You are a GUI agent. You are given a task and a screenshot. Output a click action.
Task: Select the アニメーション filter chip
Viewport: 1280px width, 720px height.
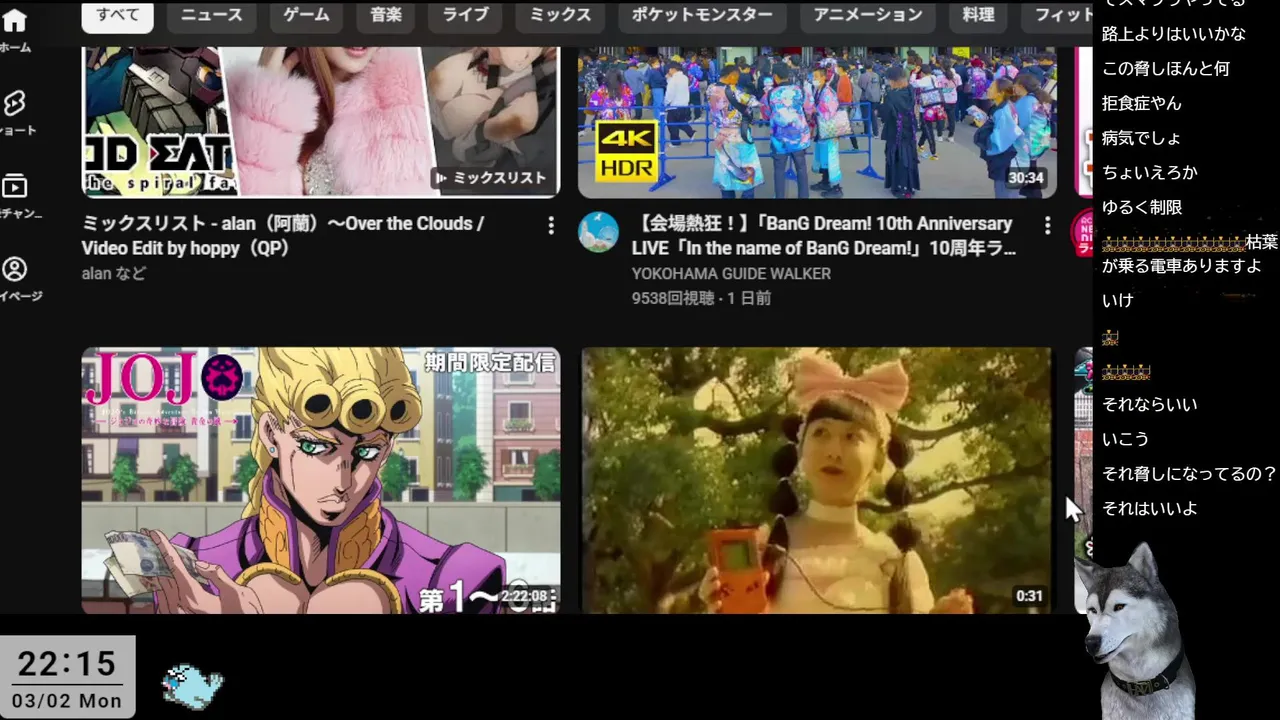pyautogui.click(x=868, y=15)
